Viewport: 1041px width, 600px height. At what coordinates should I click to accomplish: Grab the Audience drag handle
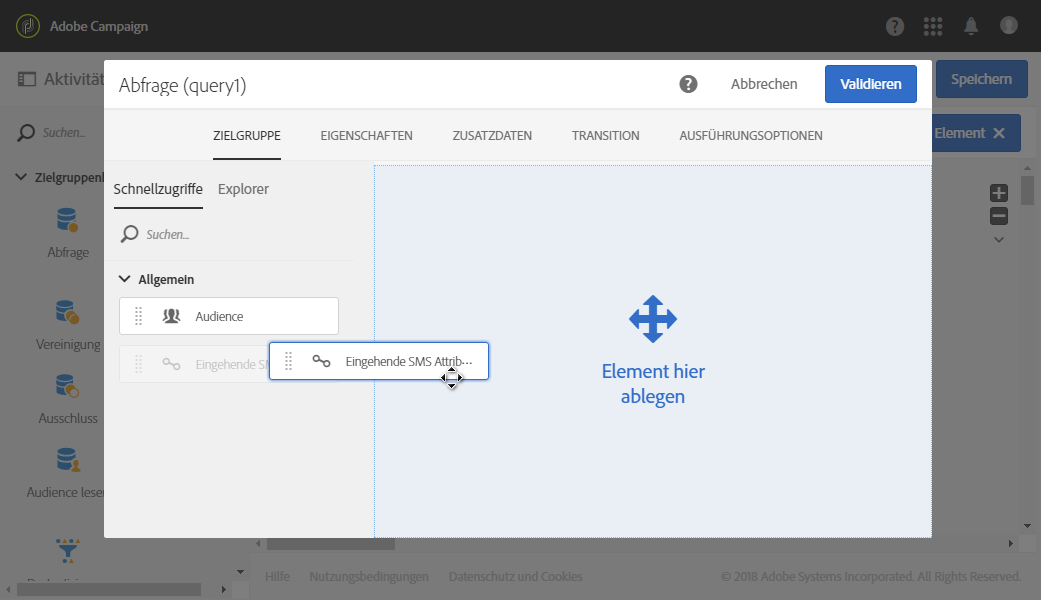pos(139,316)
